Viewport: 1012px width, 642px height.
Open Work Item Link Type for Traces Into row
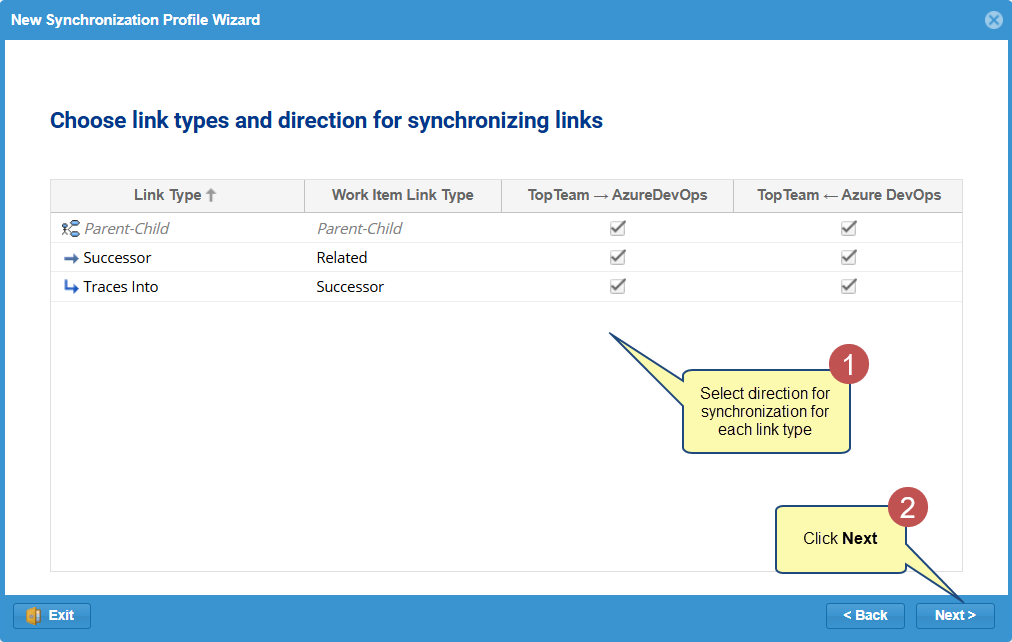(x=350, y=287)
